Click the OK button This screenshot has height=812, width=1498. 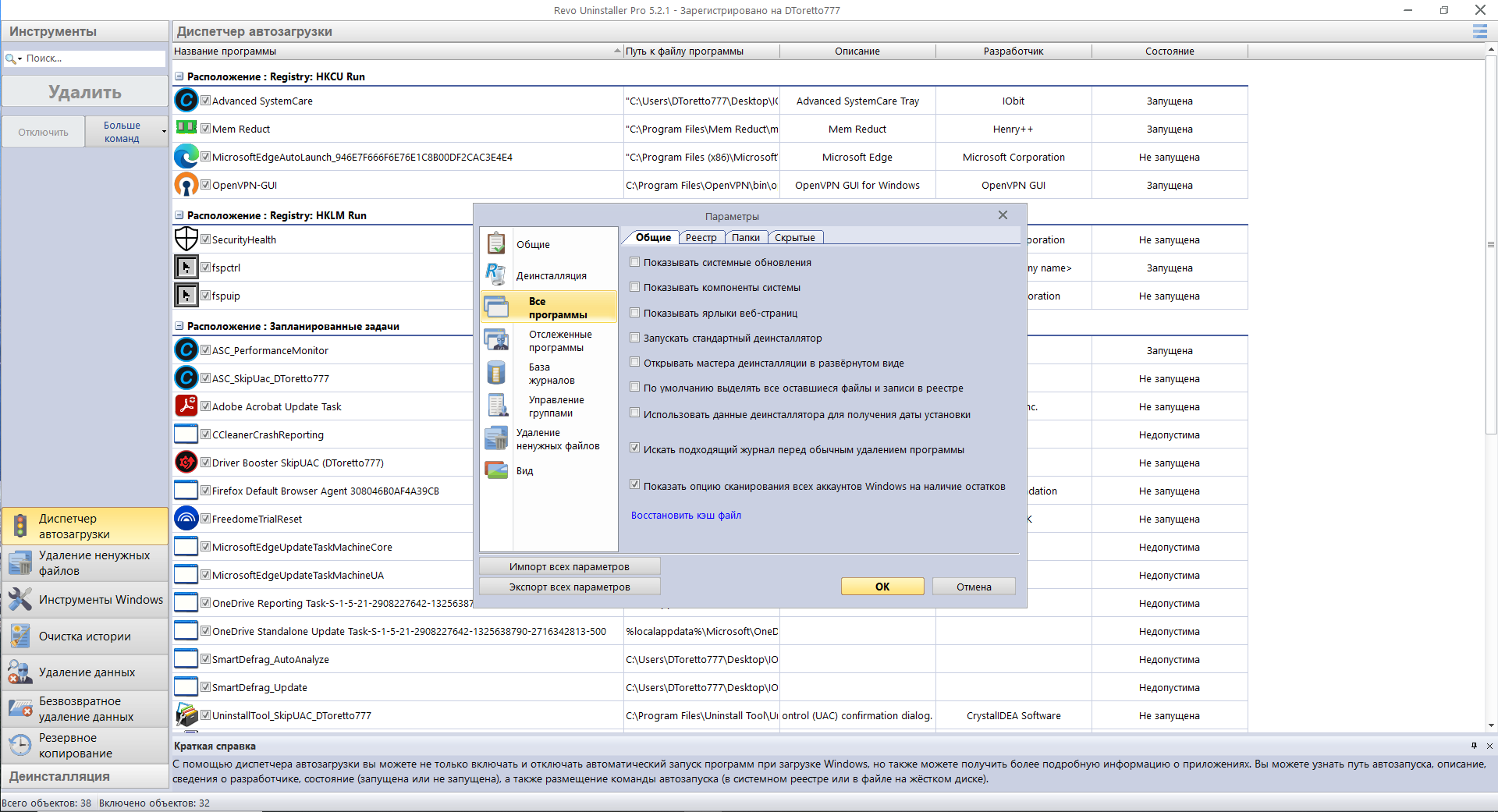(x=882, y=587)
